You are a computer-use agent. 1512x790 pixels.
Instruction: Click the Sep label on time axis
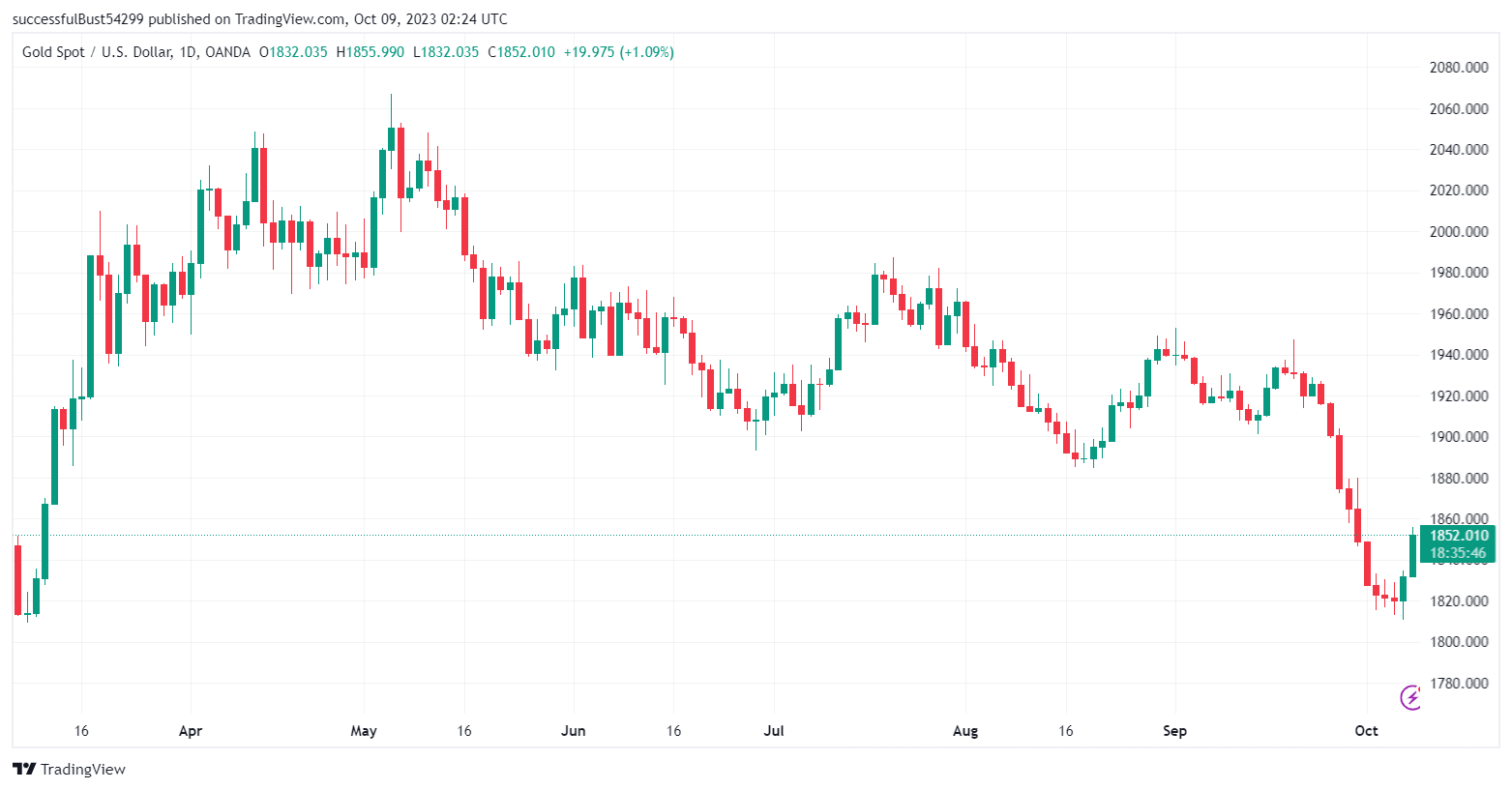pos(1174,730)
